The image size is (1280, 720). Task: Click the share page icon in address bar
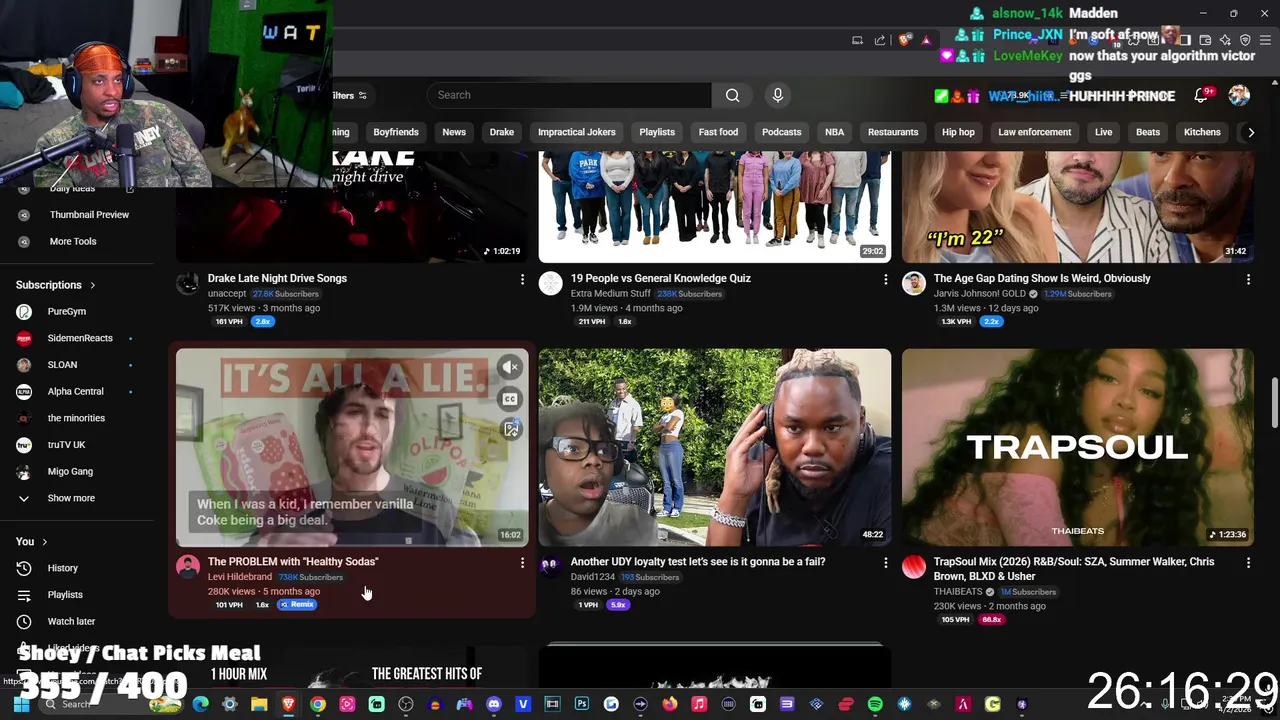[880, 40]
